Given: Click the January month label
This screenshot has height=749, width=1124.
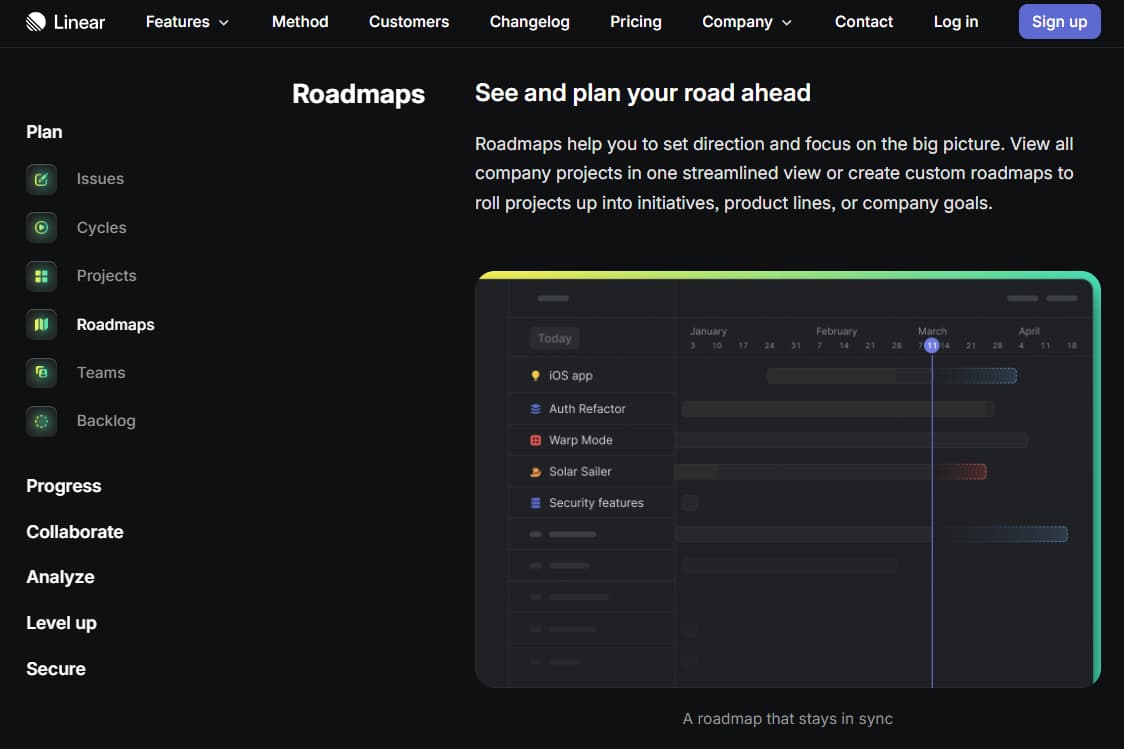Looking at the screenshot, I should coord(708,331).
